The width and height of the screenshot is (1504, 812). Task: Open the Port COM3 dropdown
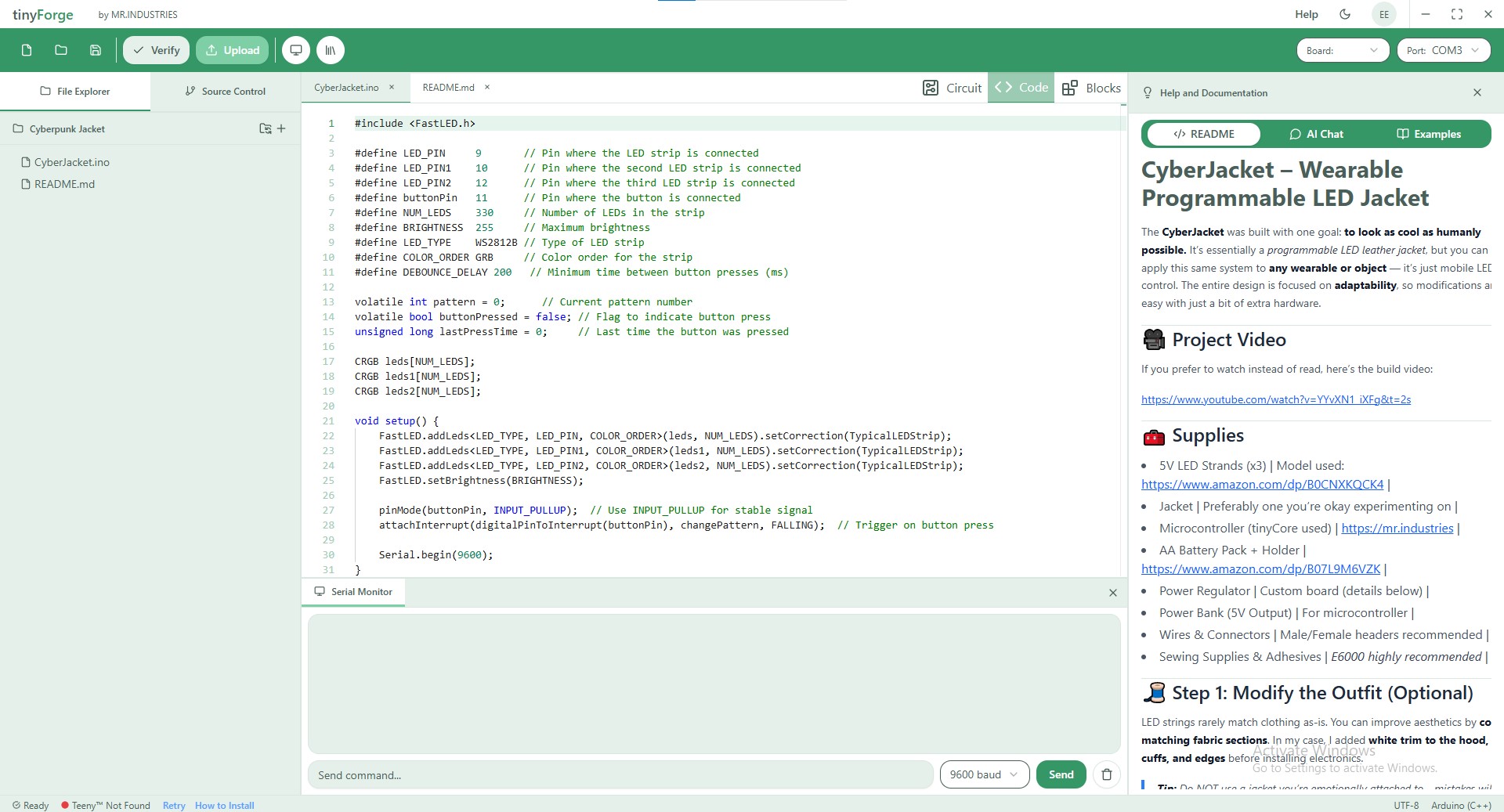[x=1443, y=50]
